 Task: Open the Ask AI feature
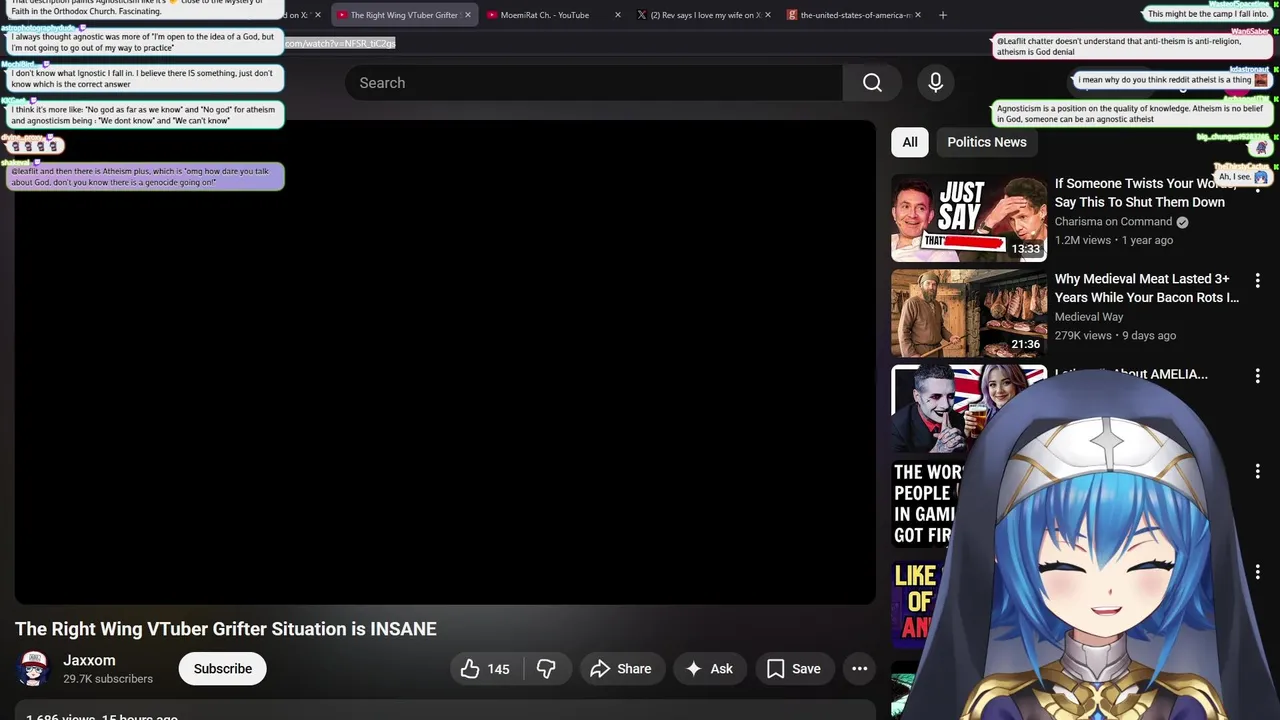pyautogui.click(x=708, y=669)
